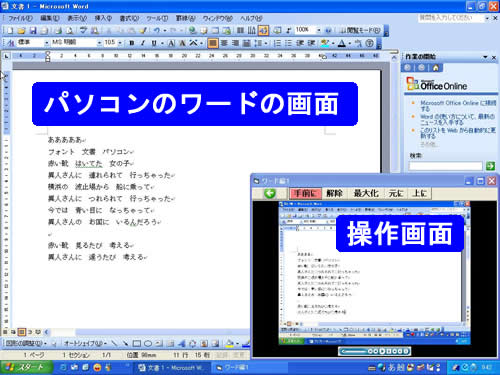Click the character shading A icon
The image size is (500, 375).
click(182, 43)
